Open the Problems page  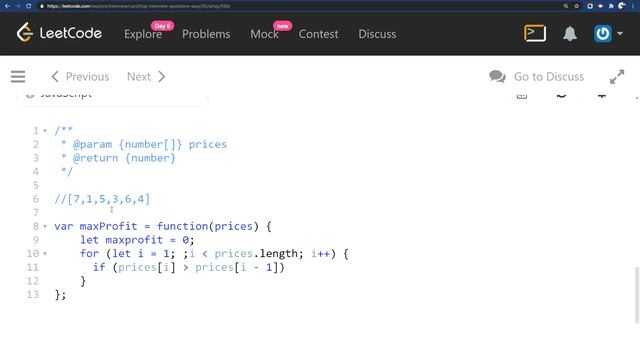(206, 34)
